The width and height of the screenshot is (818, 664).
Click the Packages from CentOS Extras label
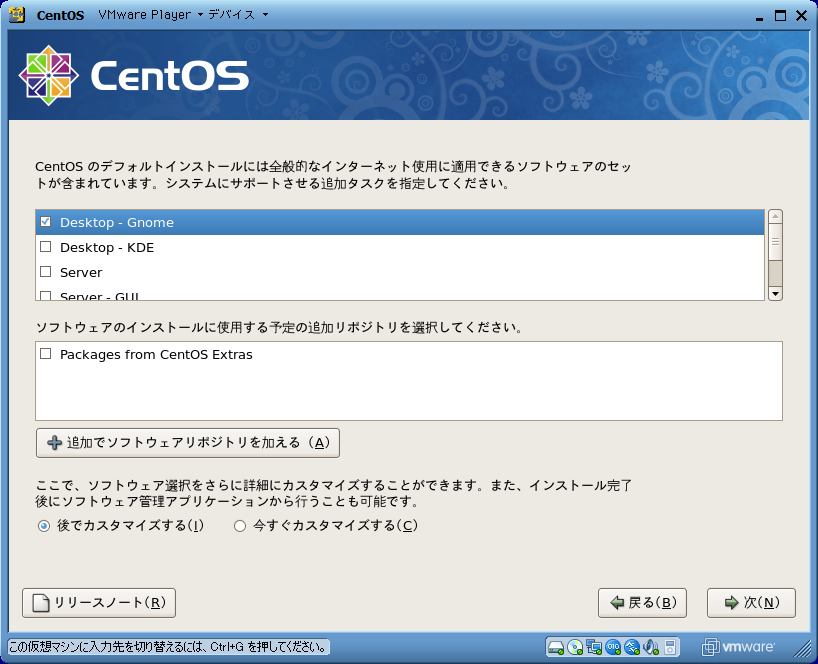tap(156, 354)
